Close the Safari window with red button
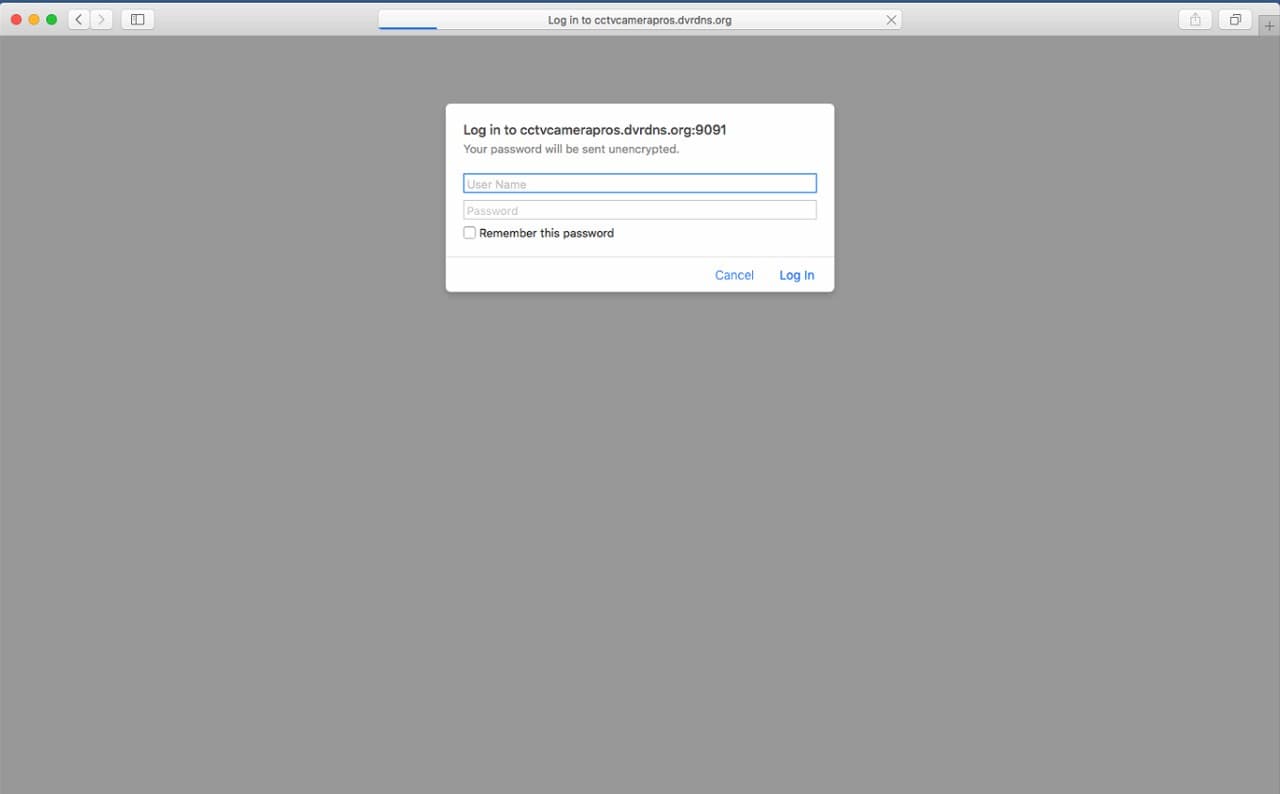The image size is (1280, 794). 16,19
